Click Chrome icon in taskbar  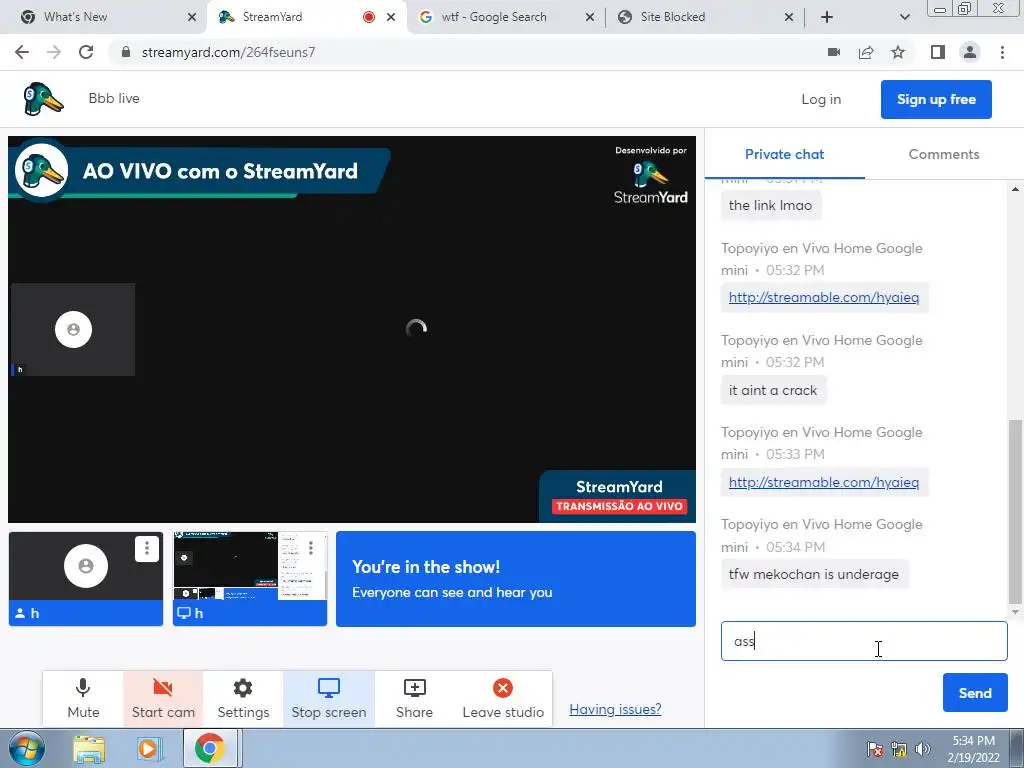pyautogui.click(x=209, y=748)
